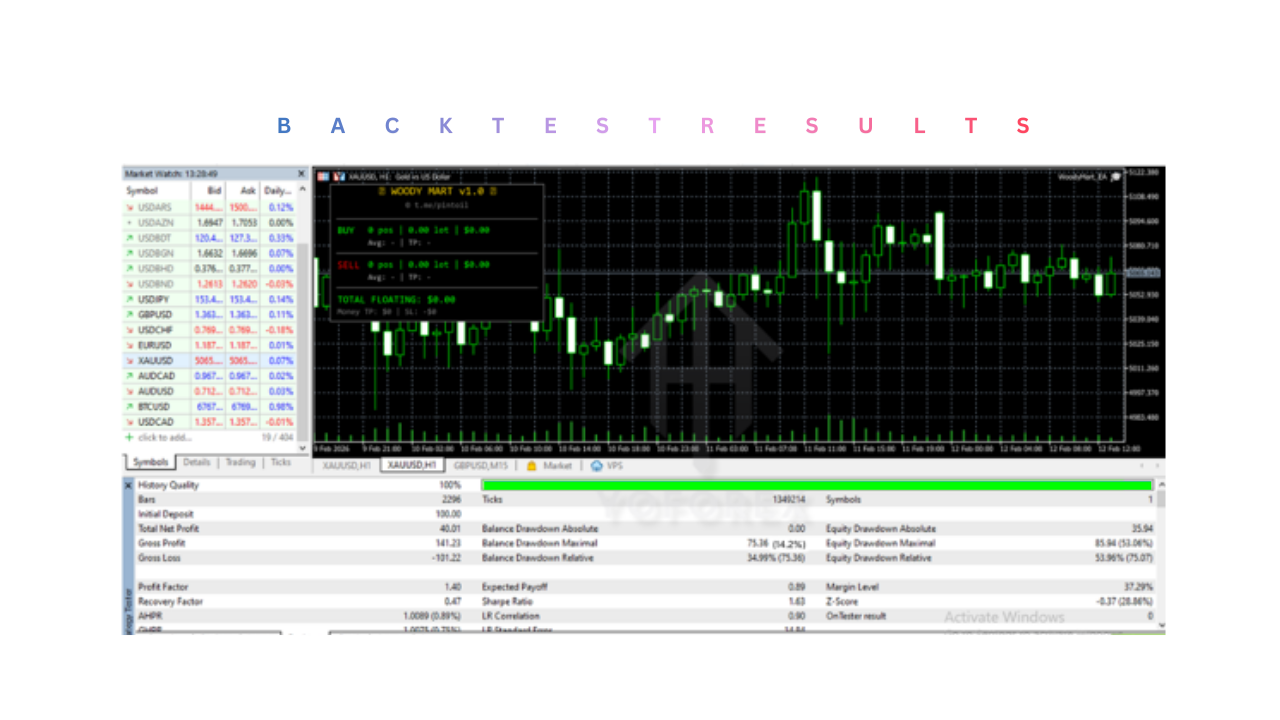The width and height of the screenshot is (1280, 720).
Task: Close the Strategy Tester panel
Action: coord(128,485)
